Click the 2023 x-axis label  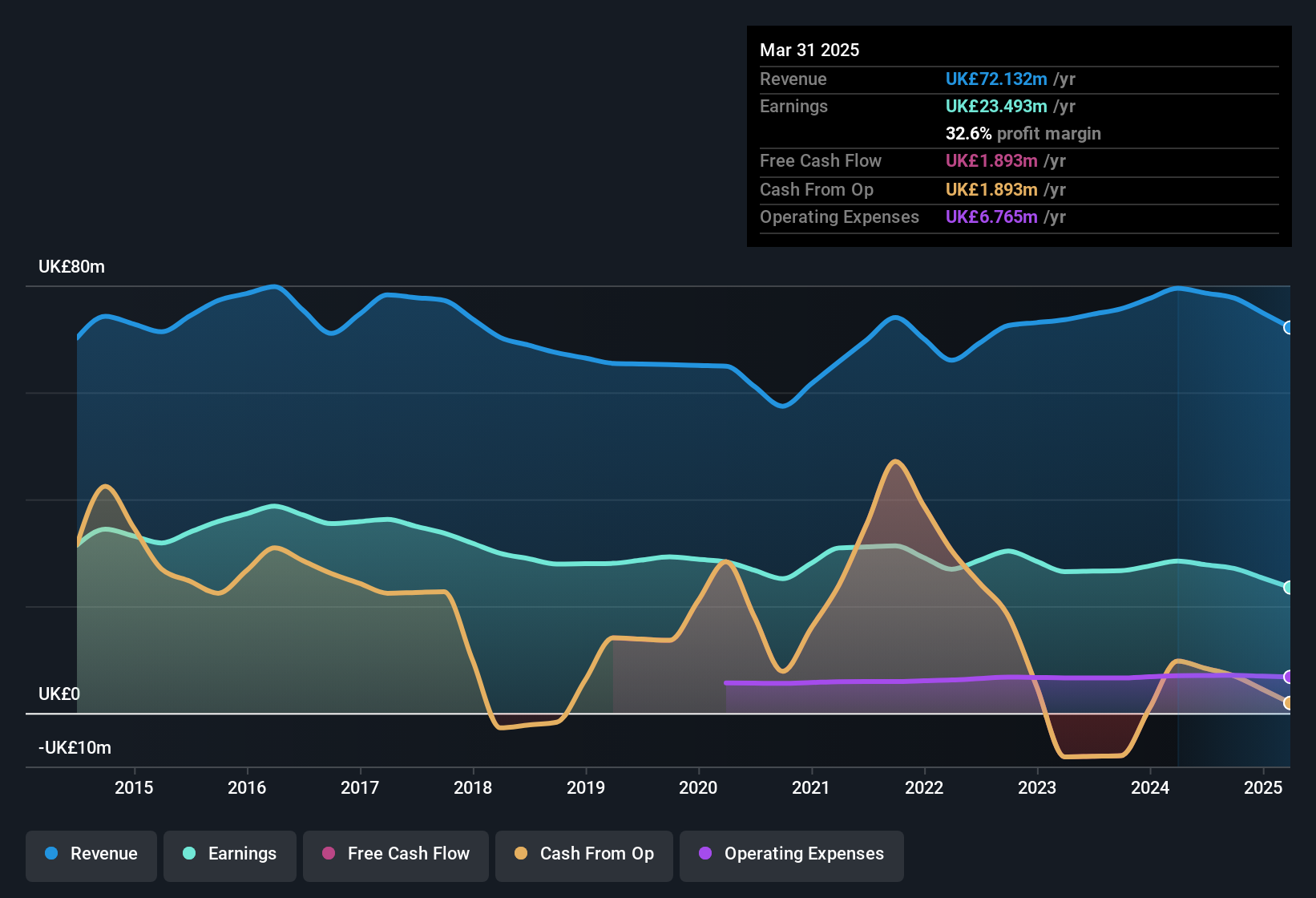coord(1037,787)
